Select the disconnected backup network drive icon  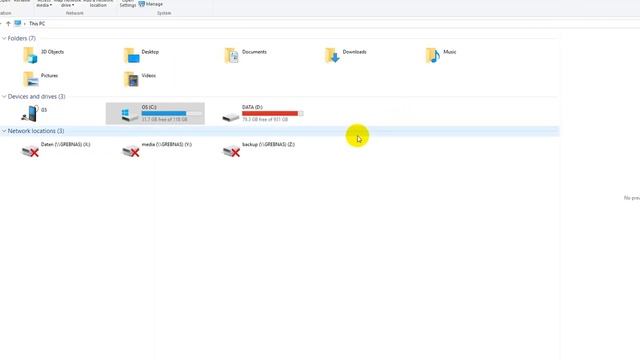(x=231, y=151)
